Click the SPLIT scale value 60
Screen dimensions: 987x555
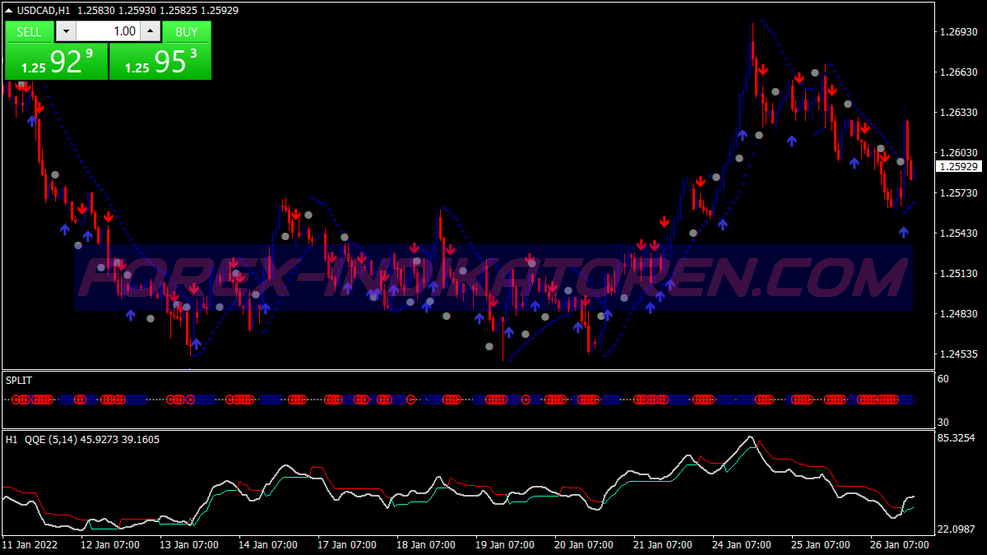coord(943,379)
